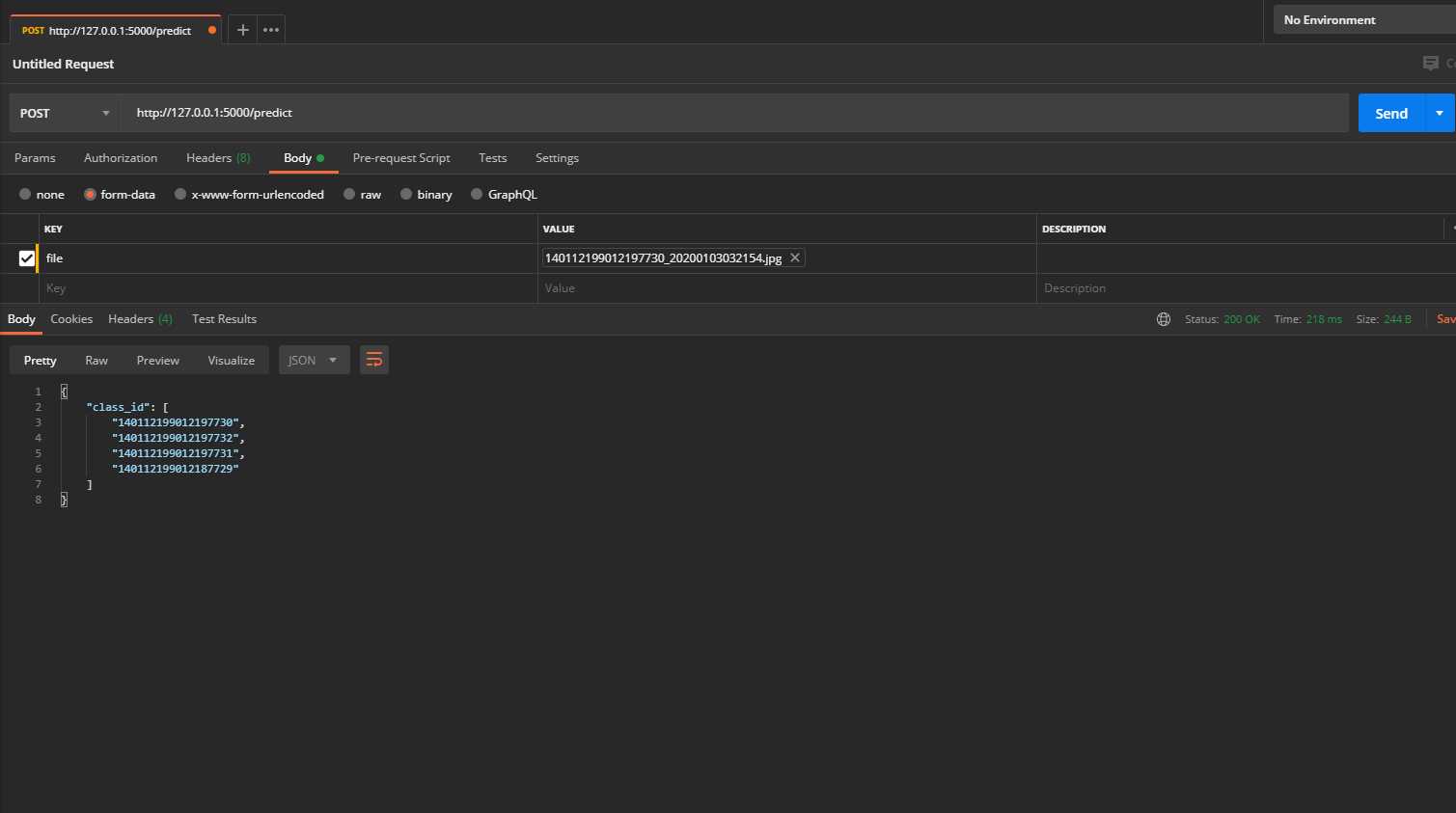Switch response view to Preview

[158, 360]
